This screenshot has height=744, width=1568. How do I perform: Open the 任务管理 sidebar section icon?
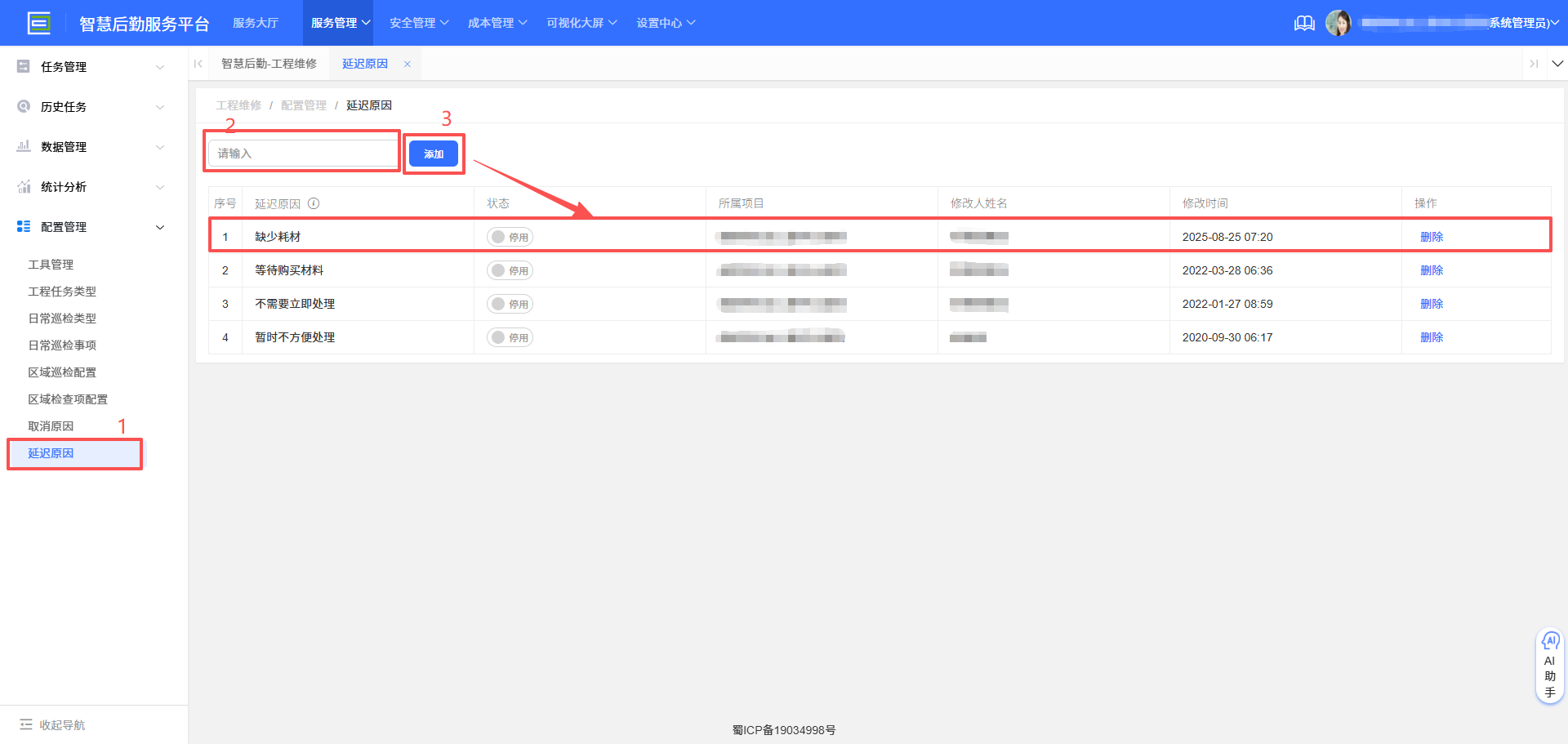[x=23, y=66]
